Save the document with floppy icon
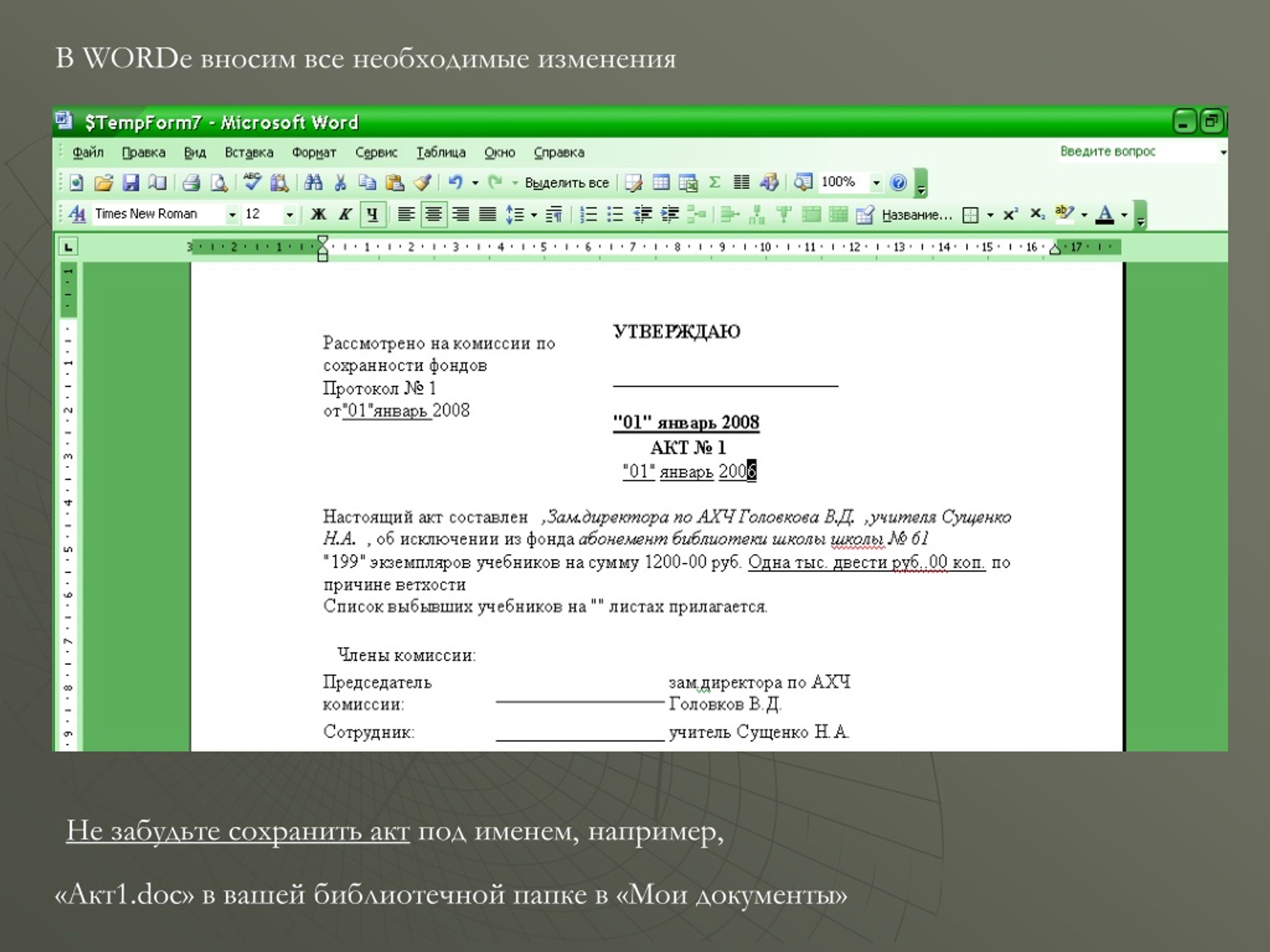The image size is (1270, 952). pos(131,183)
